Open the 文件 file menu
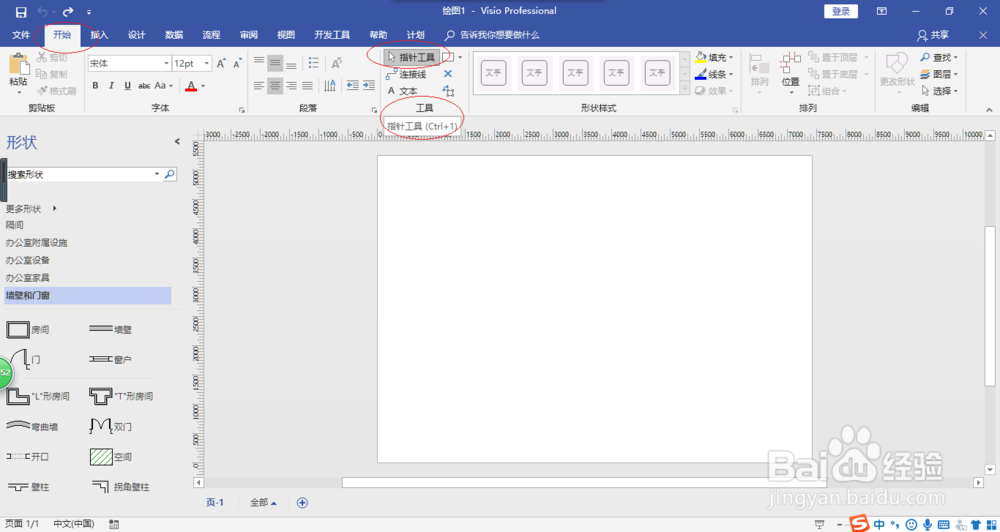Screen dimensions: 1000x532 click(x=21, y=35)
